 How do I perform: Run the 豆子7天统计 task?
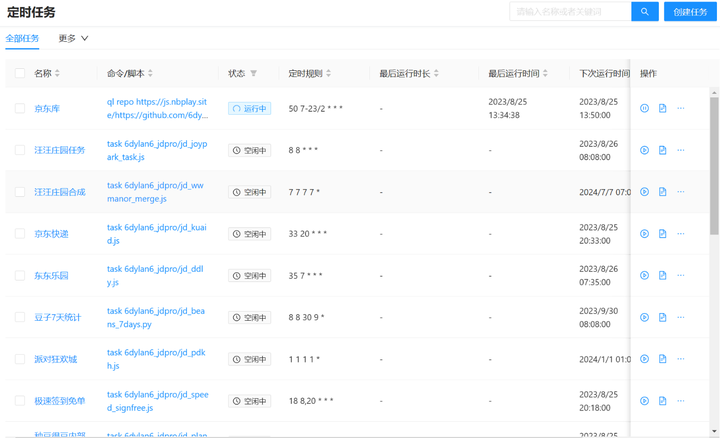tap(644, 317)
